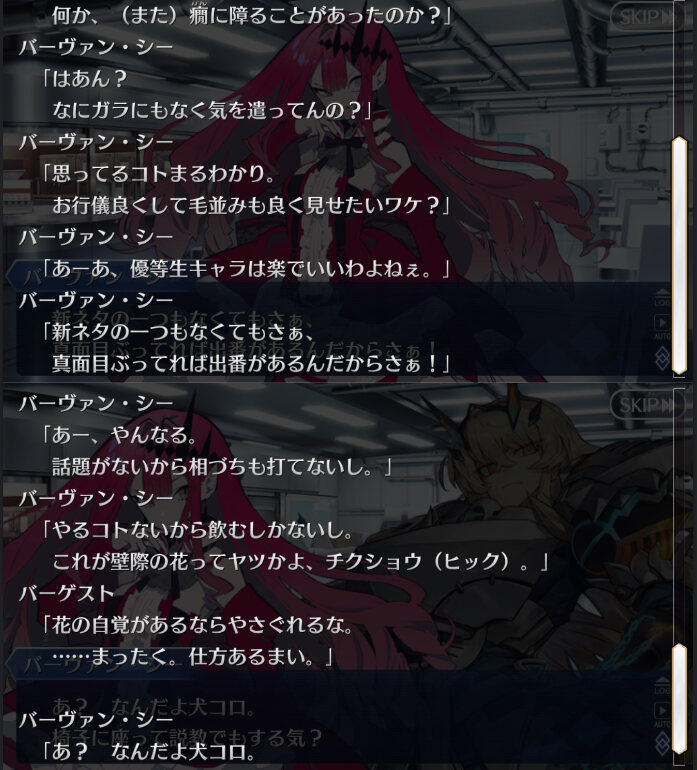Select the はあん？ log line
697x770 pixels.
pyautogui.click(x=84, y=79)
